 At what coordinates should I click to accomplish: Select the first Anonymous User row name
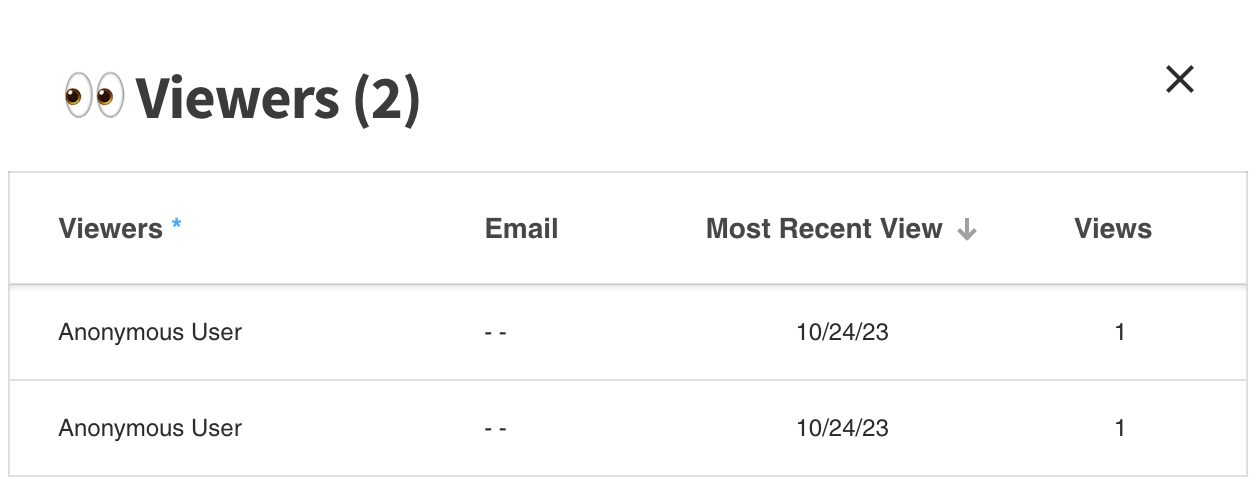(x=150, y=332)
